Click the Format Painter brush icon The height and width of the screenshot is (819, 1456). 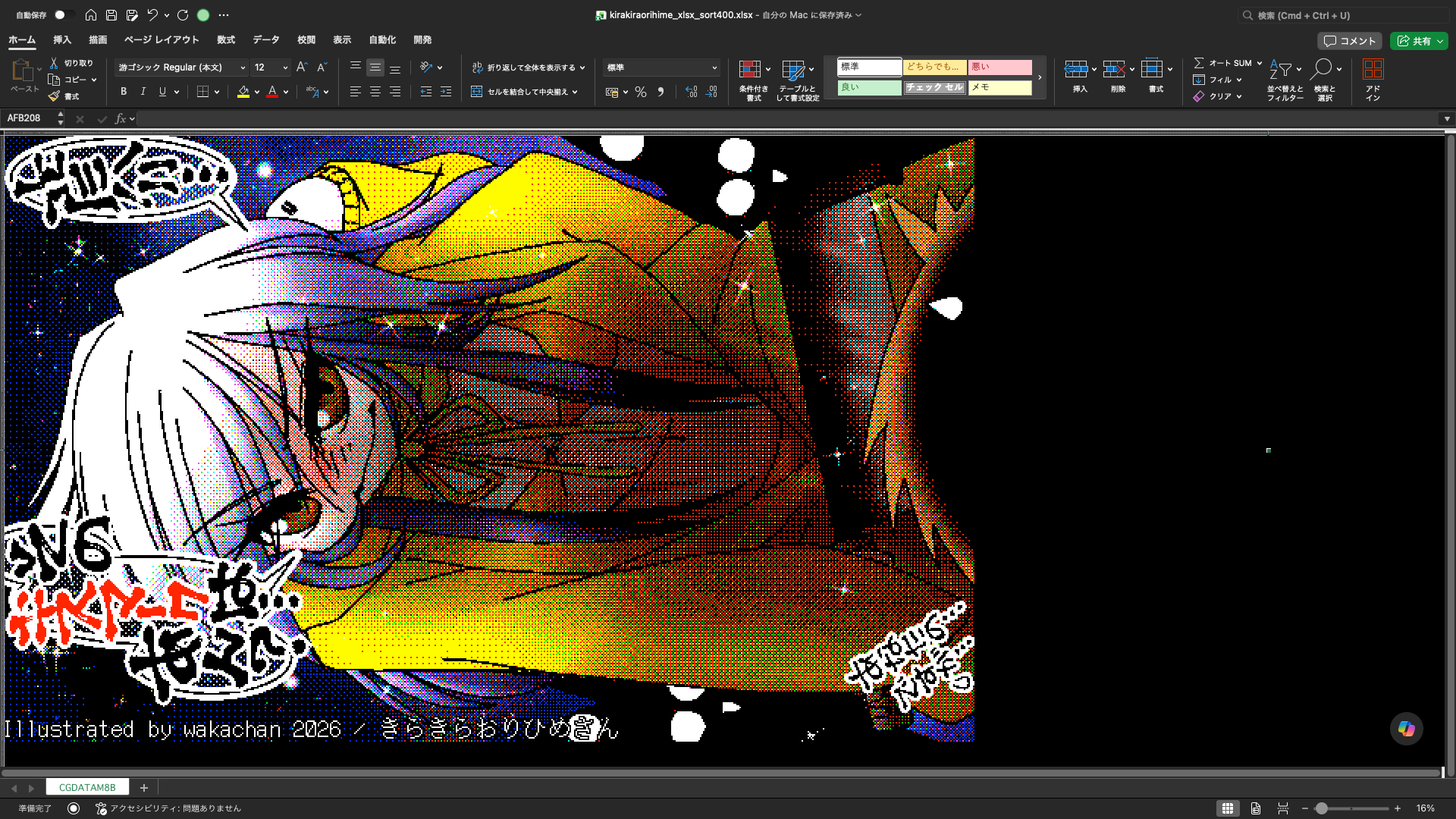click(54, 96)
